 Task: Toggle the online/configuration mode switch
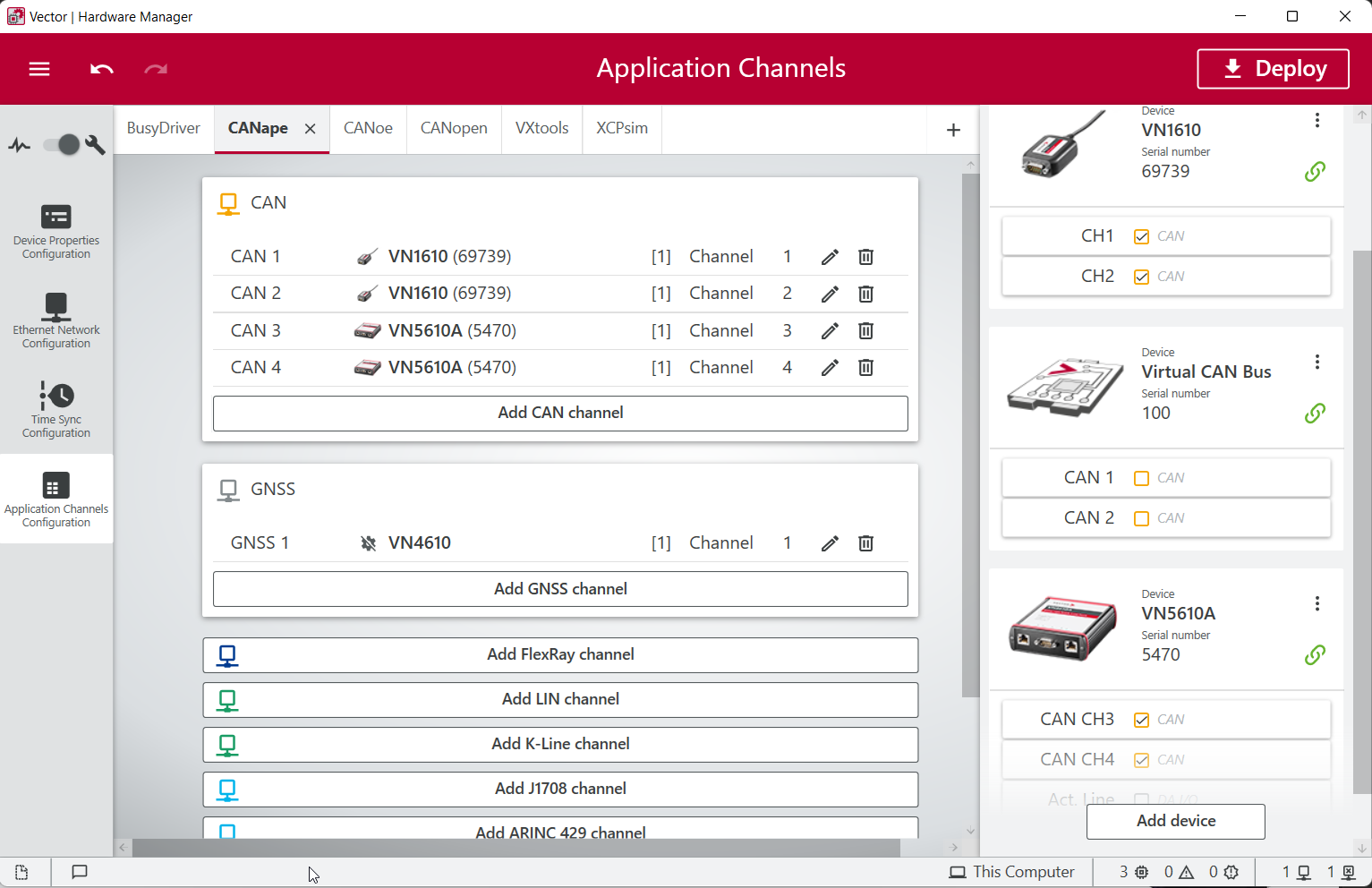point(61,144)
